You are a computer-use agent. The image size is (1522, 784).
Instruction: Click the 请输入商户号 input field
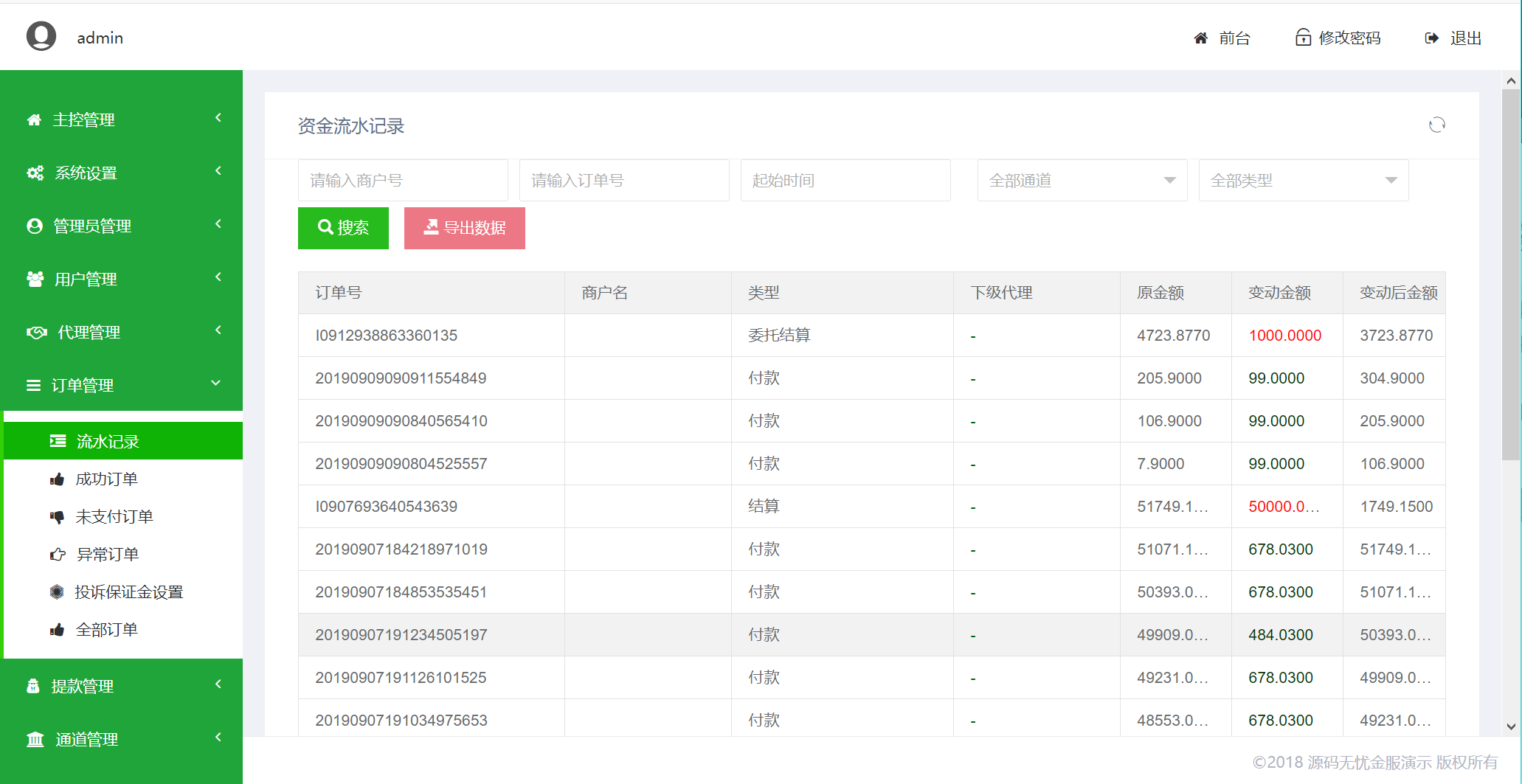click(x=403, y=180)
